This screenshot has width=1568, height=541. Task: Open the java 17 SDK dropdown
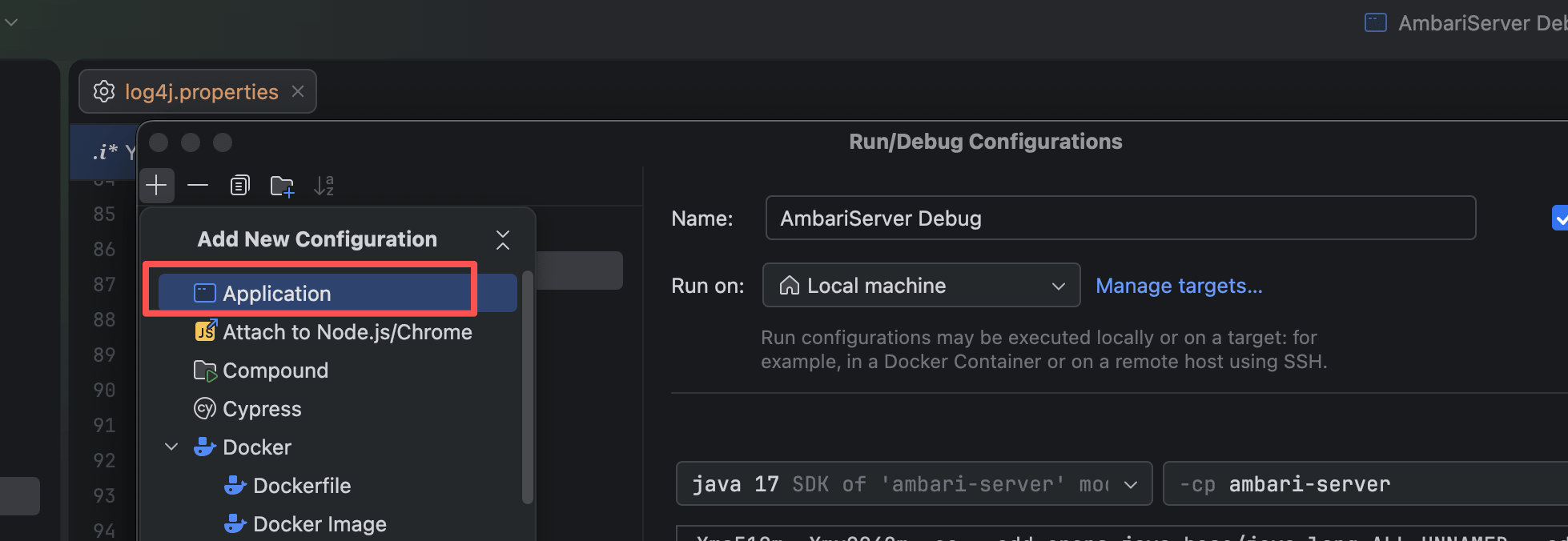tap(914, 484)
